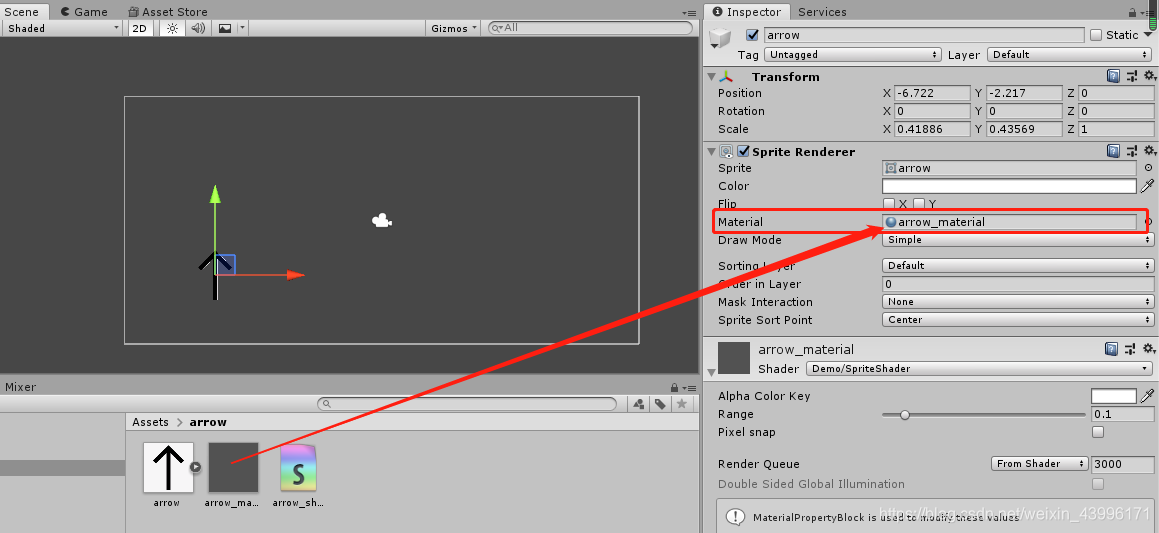
Task: Disable the Sprite Renderer component checkbox
Action: pos(744,151)
